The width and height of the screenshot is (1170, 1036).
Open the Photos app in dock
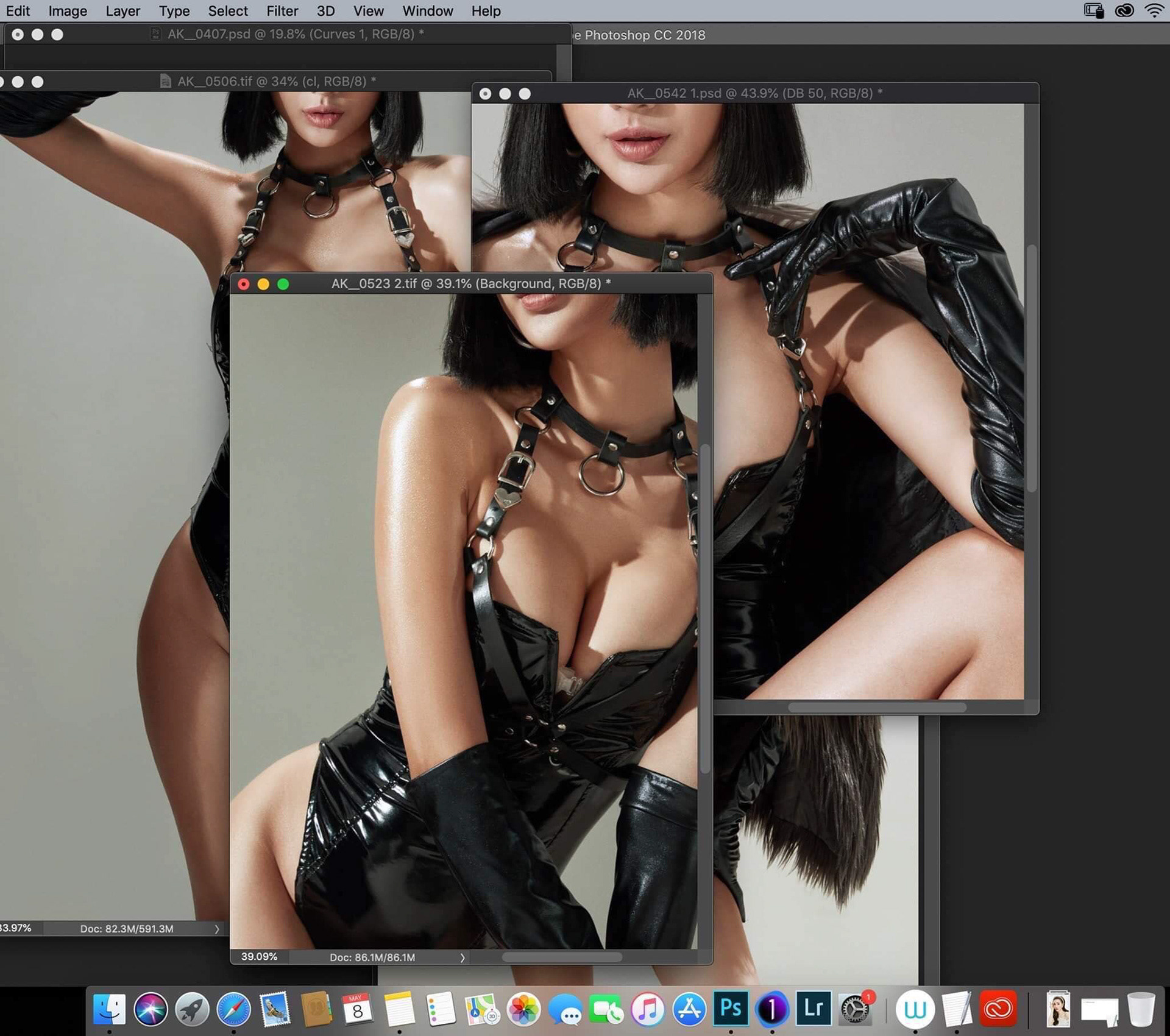point(523,1009)
